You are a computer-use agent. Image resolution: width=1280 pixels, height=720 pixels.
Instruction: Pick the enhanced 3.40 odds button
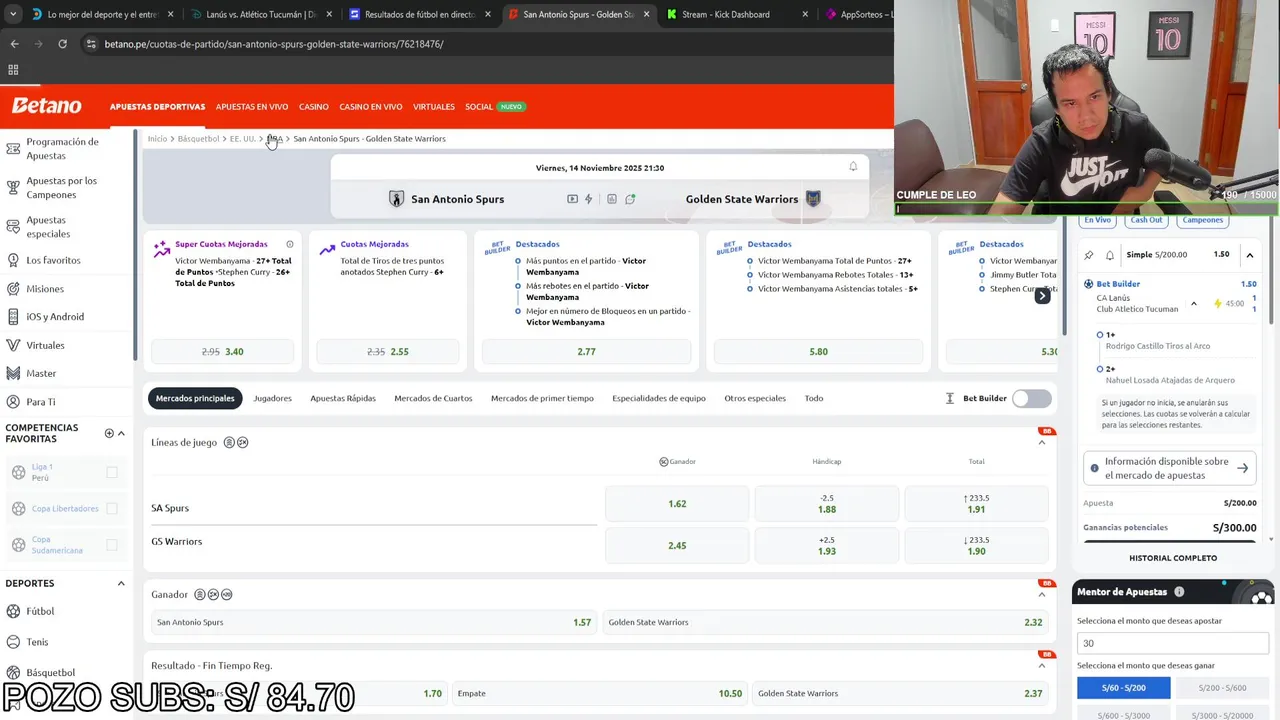(222, 352)
